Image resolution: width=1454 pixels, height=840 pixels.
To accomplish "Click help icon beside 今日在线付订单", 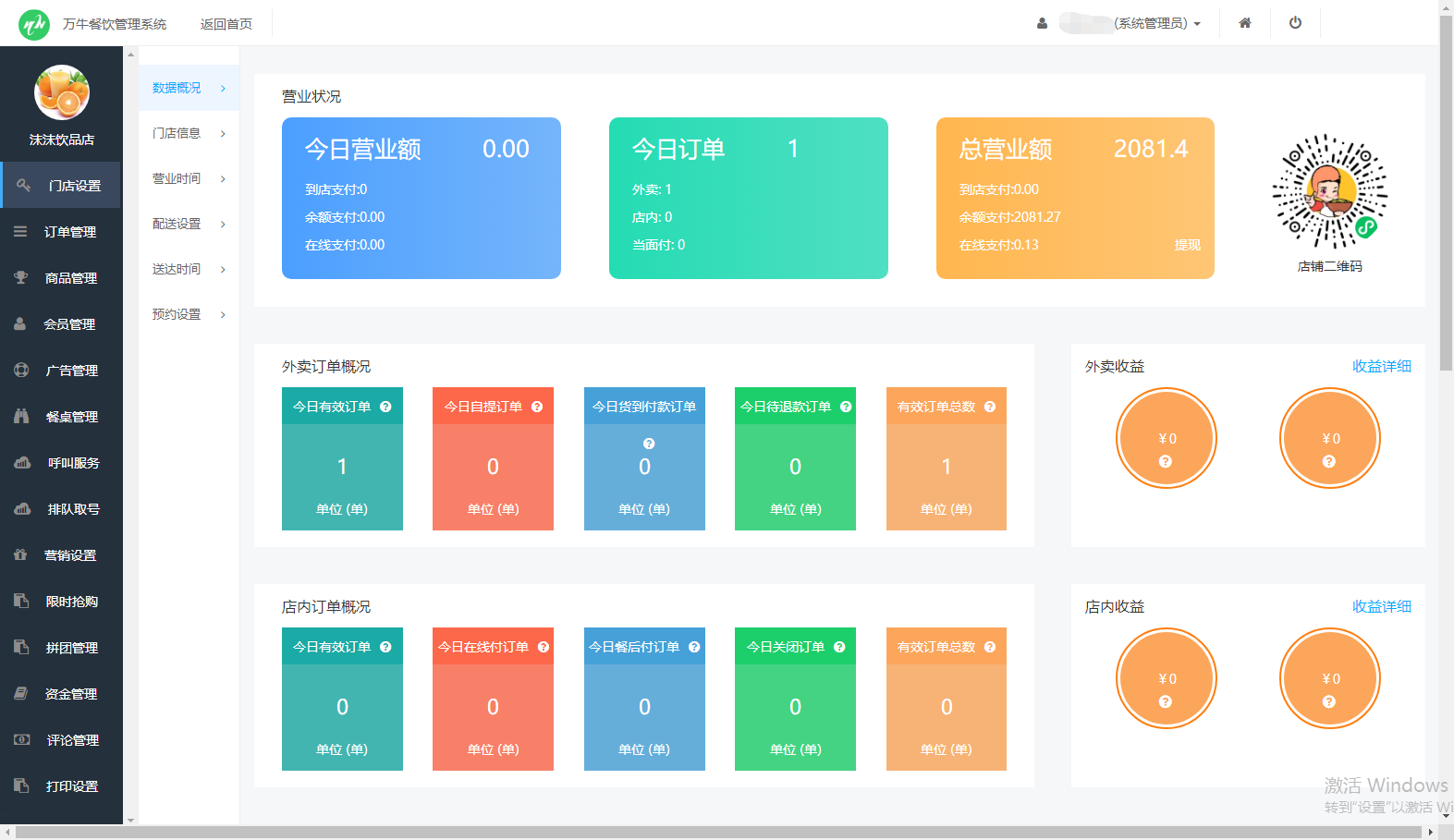I will click(x=544, y=647).
